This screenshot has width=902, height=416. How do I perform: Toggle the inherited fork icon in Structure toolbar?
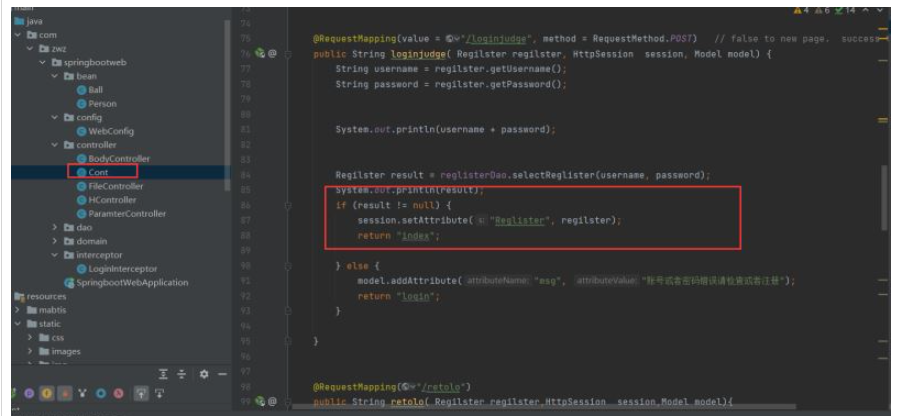[x=83, y=394]
